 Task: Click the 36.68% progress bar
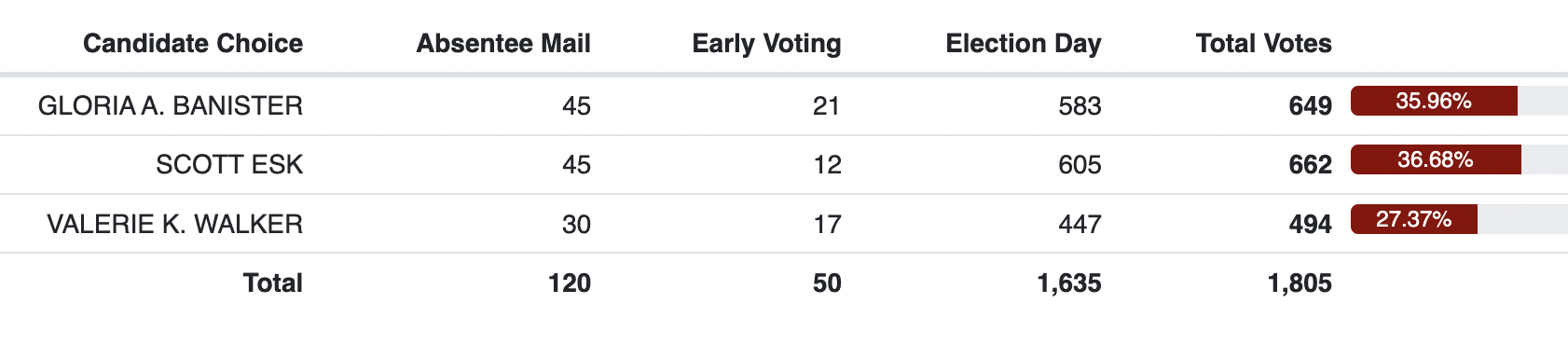pyautogui.click(x=1459, y=159)
